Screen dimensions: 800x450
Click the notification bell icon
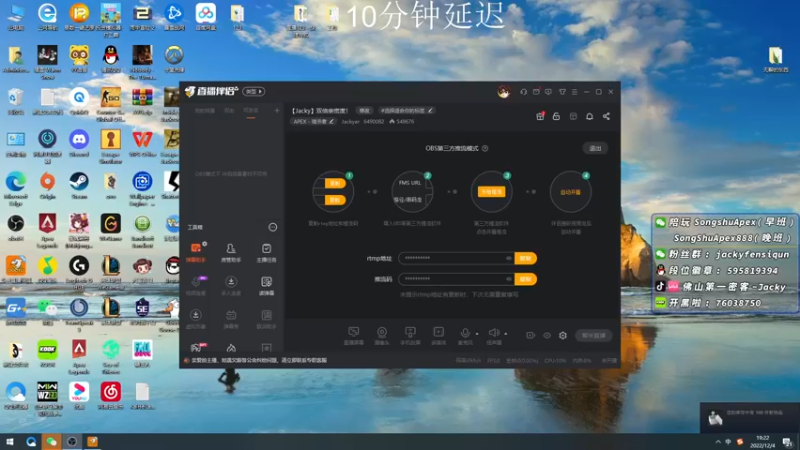pyautogui.click(x=589, y=116)
